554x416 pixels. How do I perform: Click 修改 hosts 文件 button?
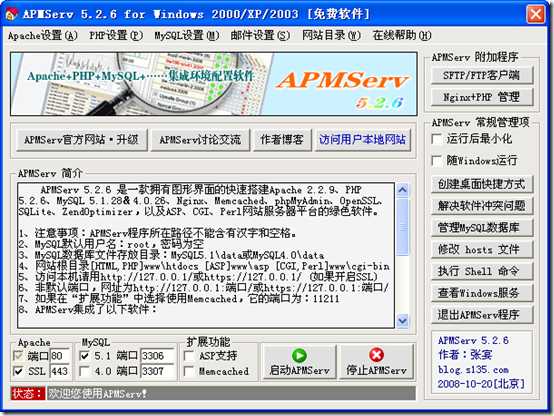(482, 250)
